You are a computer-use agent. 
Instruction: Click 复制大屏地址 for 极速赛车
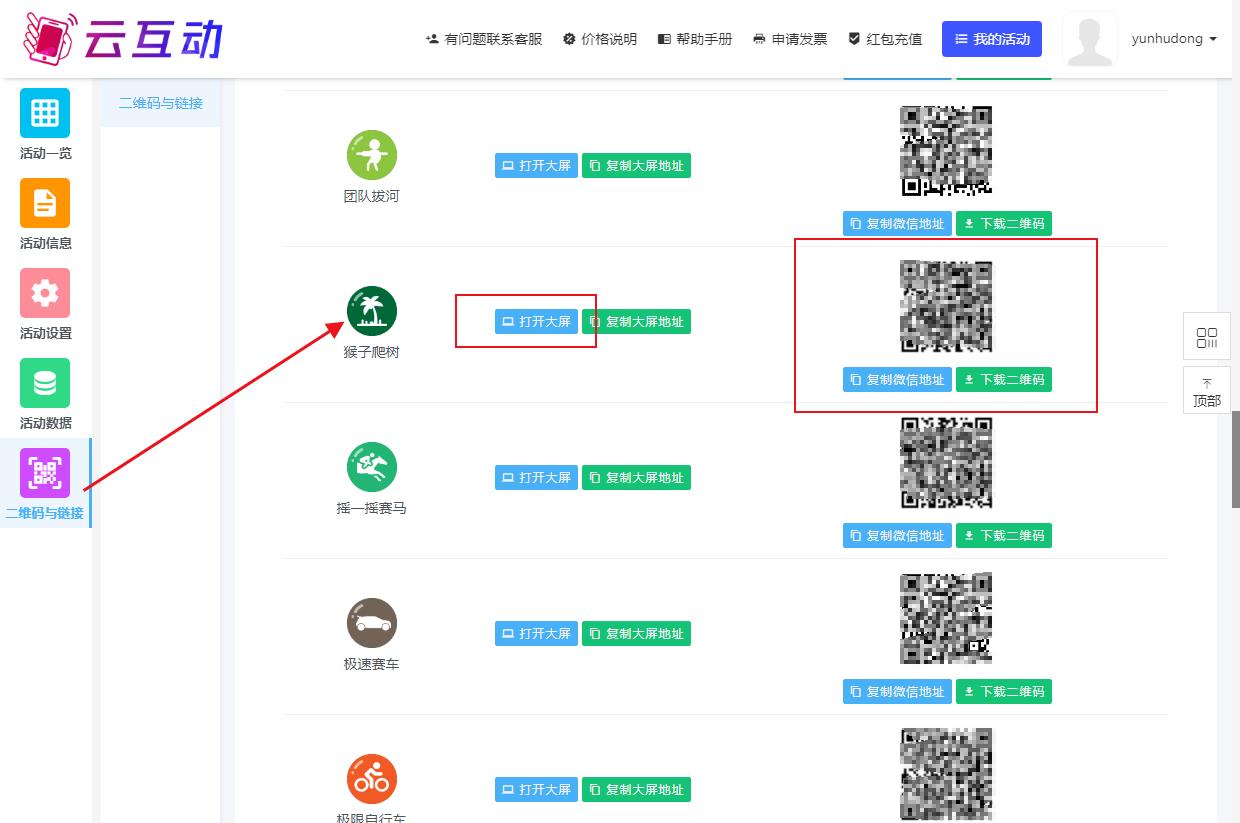636,634
